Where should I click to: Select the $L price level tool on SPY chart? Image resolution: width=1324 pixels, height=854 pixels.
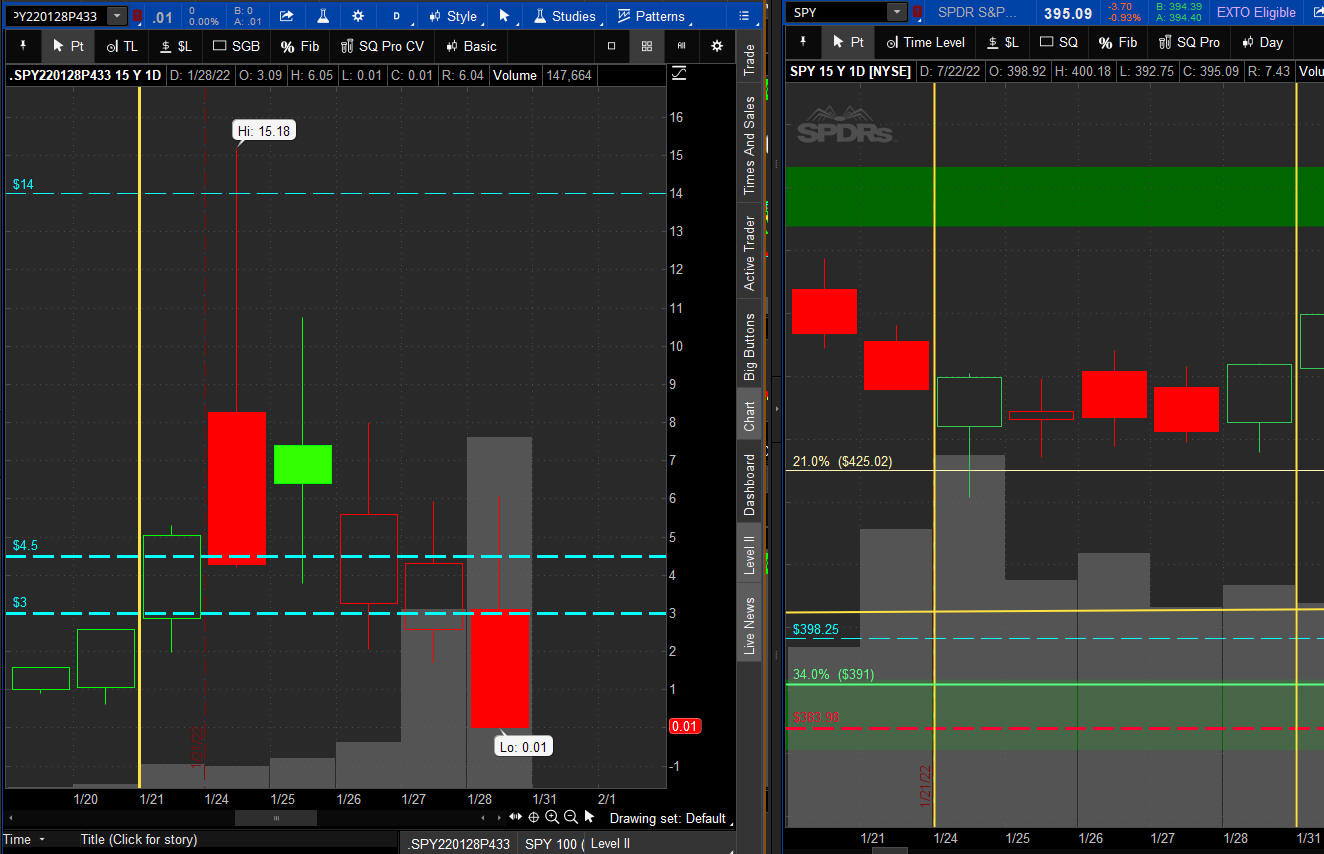point(1003,42)
